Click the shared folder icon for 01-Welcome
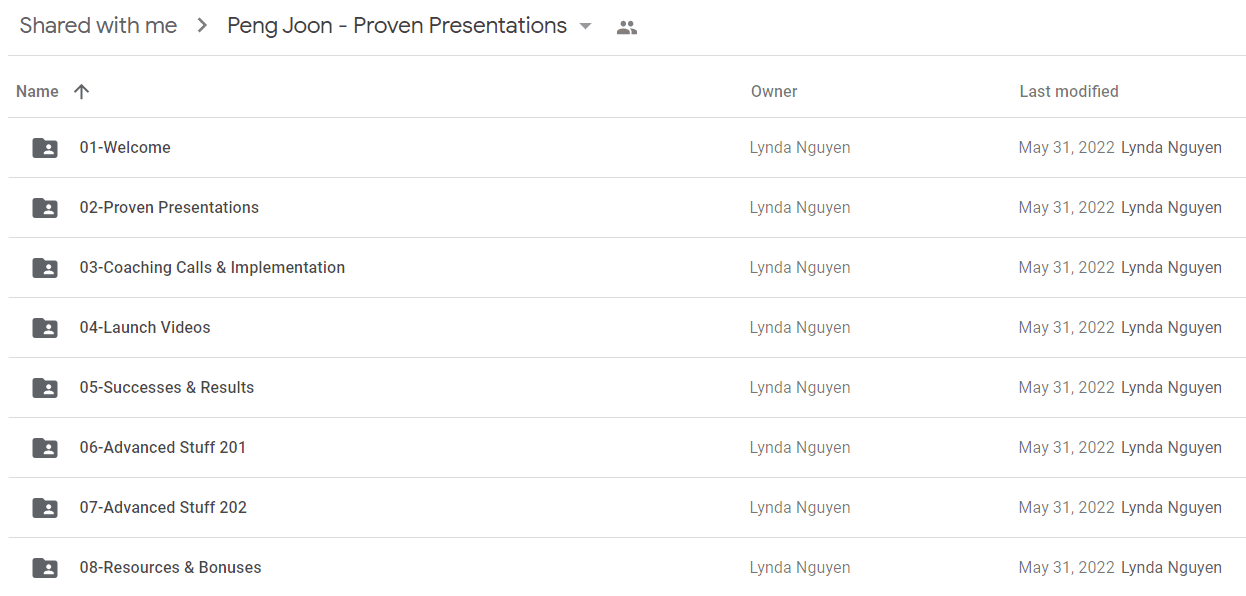 45,148
